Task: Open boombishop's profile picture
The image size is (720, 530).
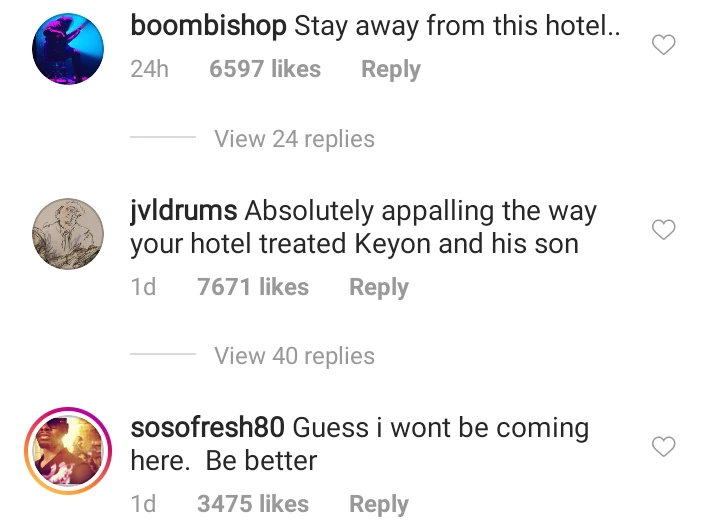Action: tap(68, 49)
